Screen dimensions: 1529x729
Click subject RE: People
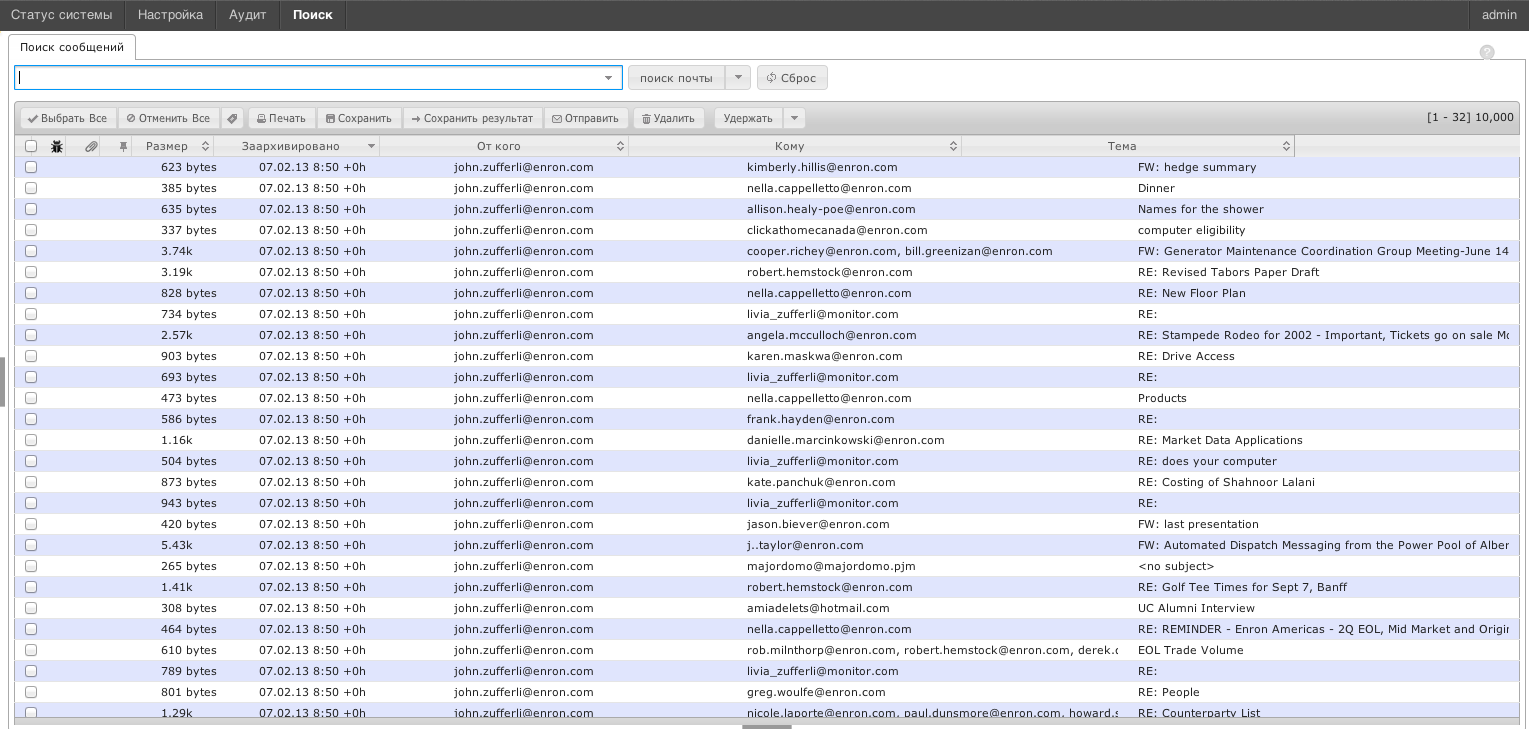click(x=1169, y=692)
